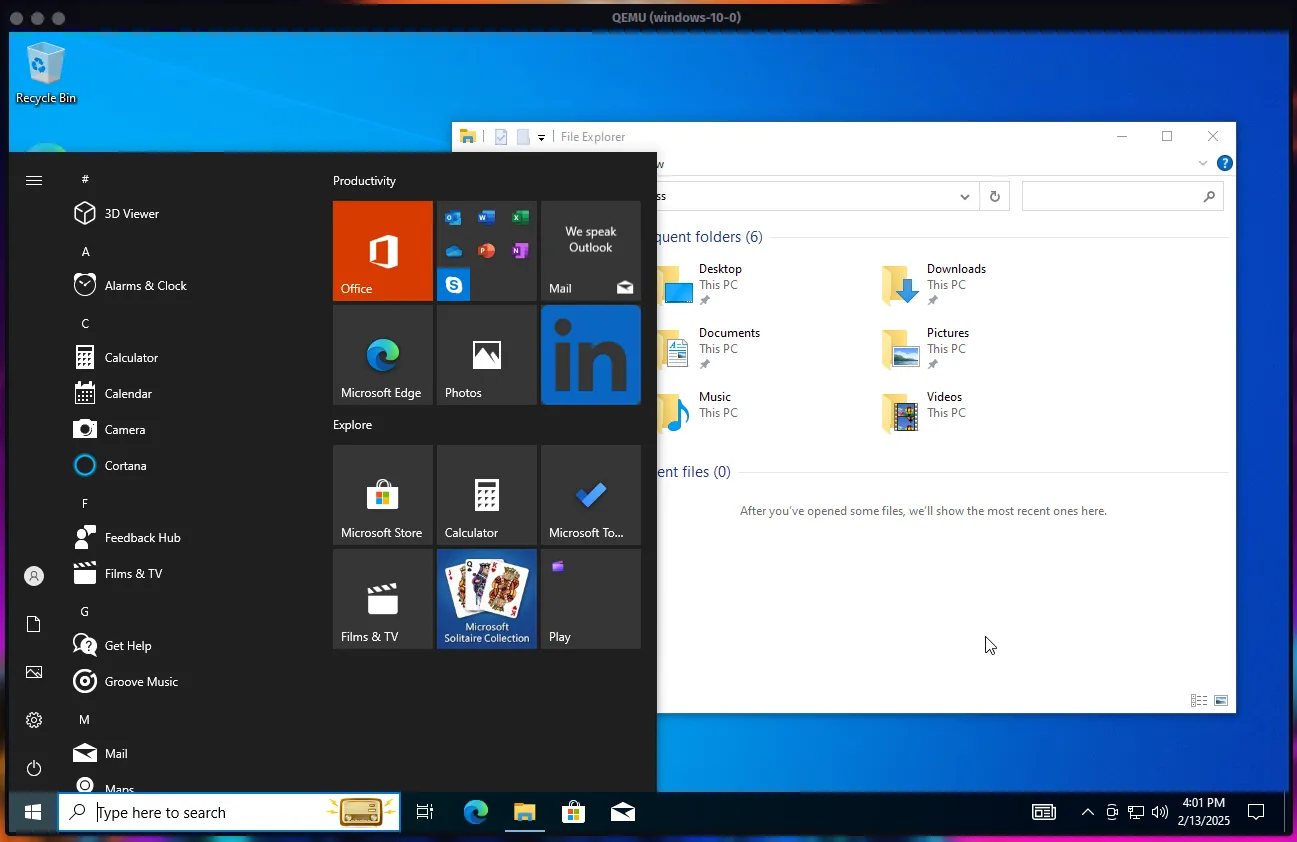The image size is (1297, 842).
Task: Open the Microsoft Edge tile
Action: click(382, 354)
